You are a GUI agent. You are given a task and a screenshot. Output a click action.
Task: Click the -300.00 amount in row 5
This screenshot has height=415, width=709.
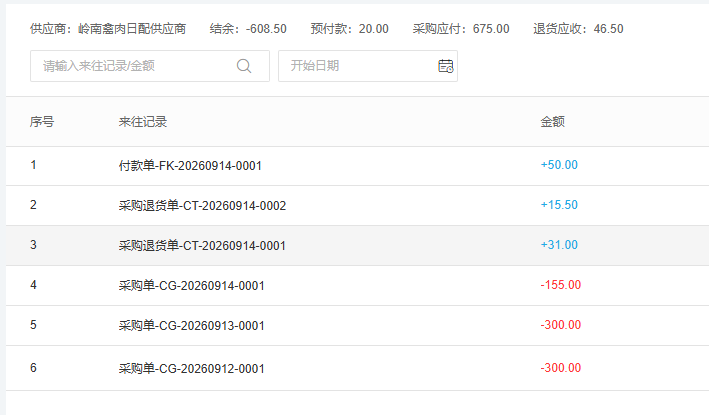561,325
